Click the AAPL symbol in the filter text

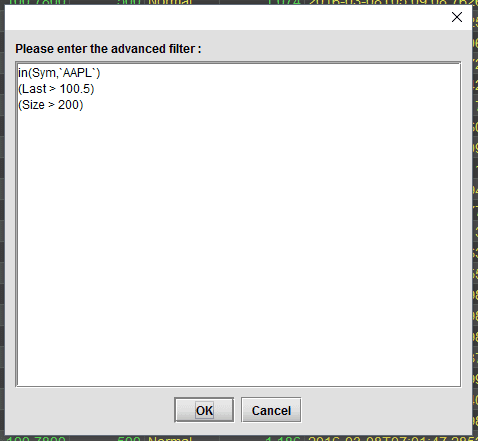[77, 73]
